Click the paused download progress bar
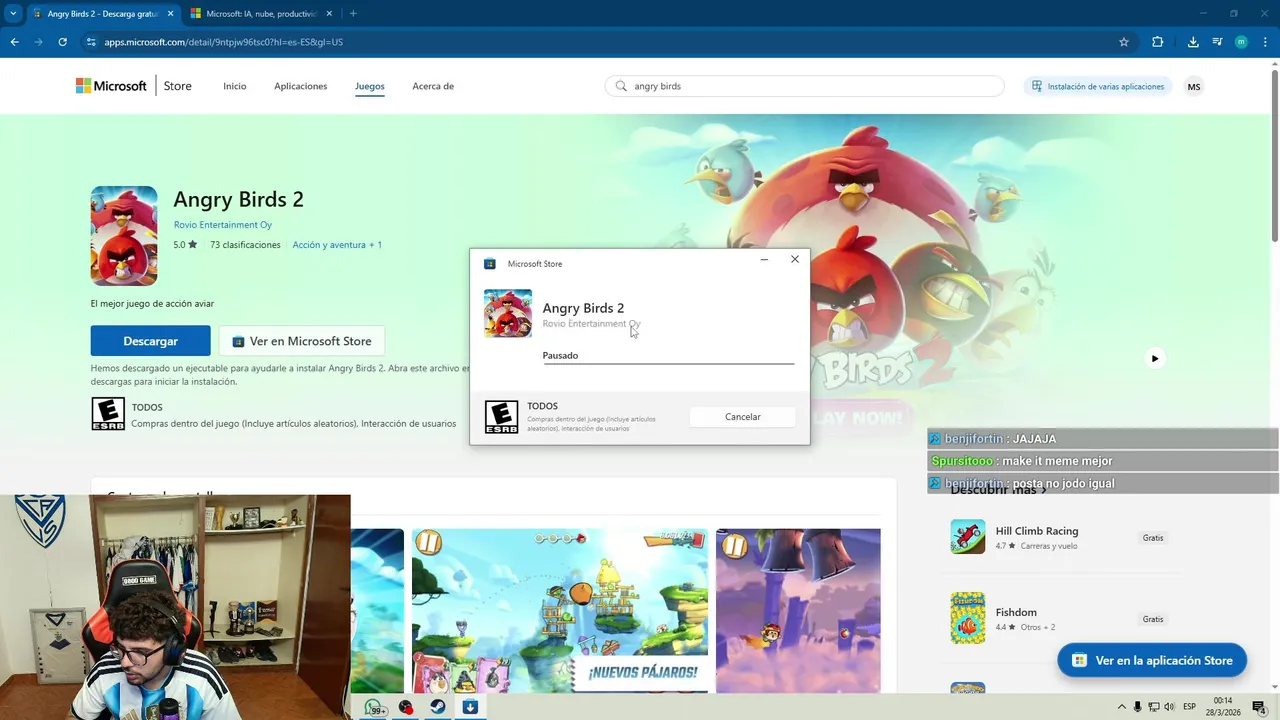The image size is (1280, 720). (x=668, y=364)
